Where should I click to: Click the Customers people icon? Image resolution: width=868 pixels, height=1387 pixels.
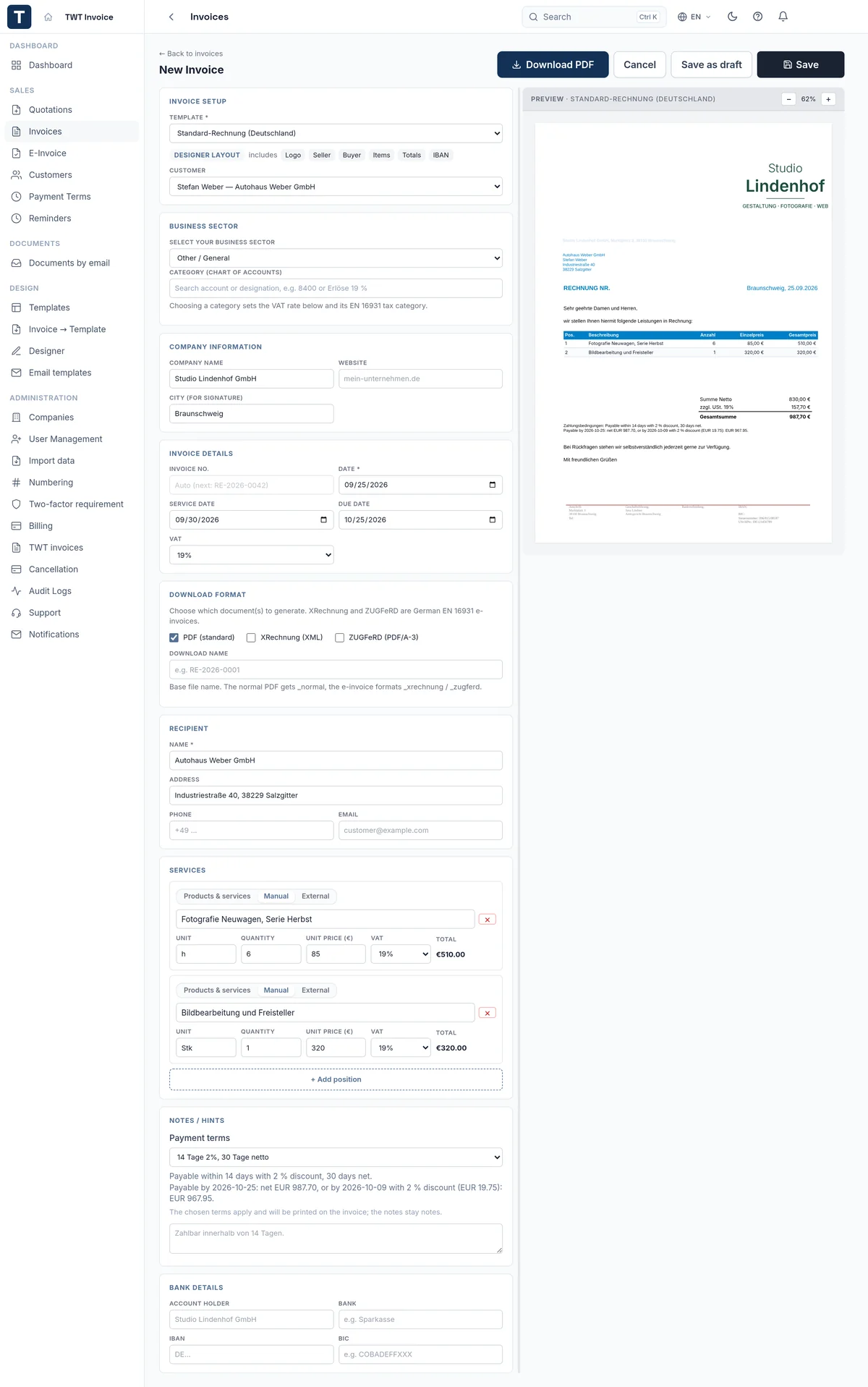click(x=17, y=175)
